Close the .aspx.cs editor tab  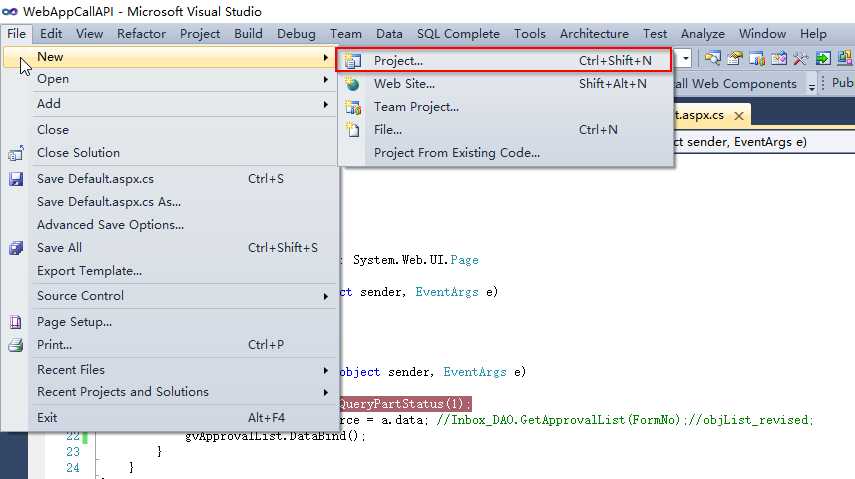coord(738,116)
